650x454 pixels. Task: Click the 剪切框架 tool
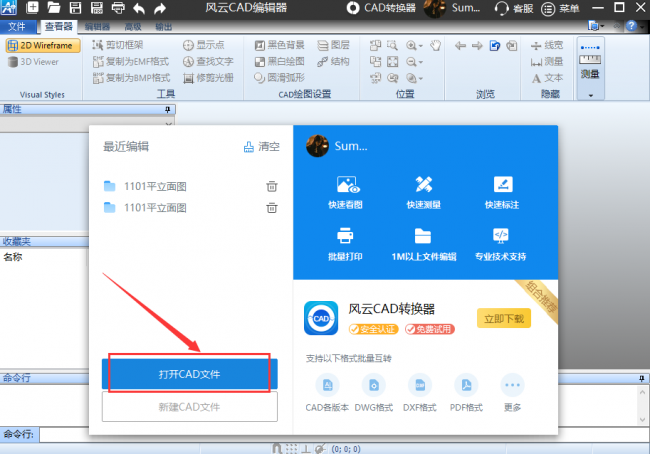coord(118,45)
